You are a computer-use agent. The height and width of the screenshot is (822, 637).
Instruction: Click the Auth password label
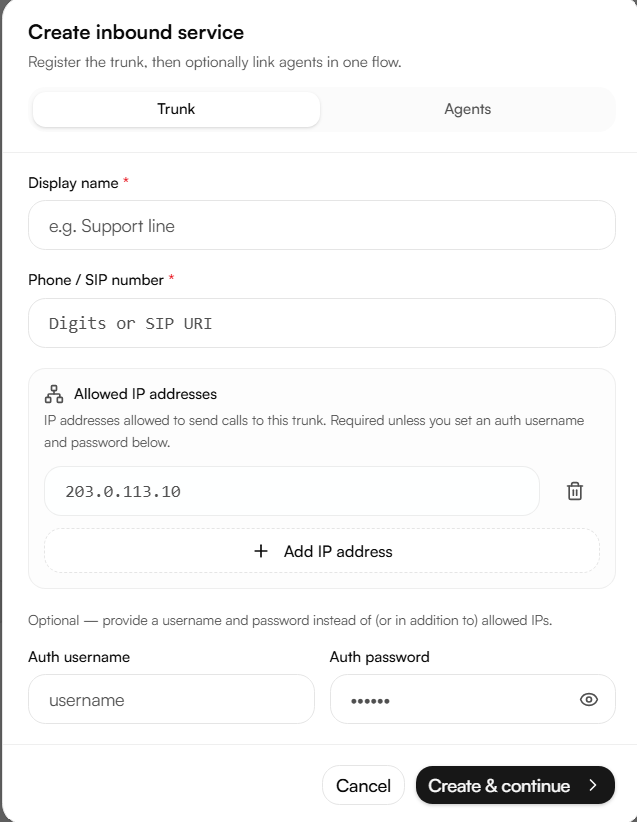point(380,657)
